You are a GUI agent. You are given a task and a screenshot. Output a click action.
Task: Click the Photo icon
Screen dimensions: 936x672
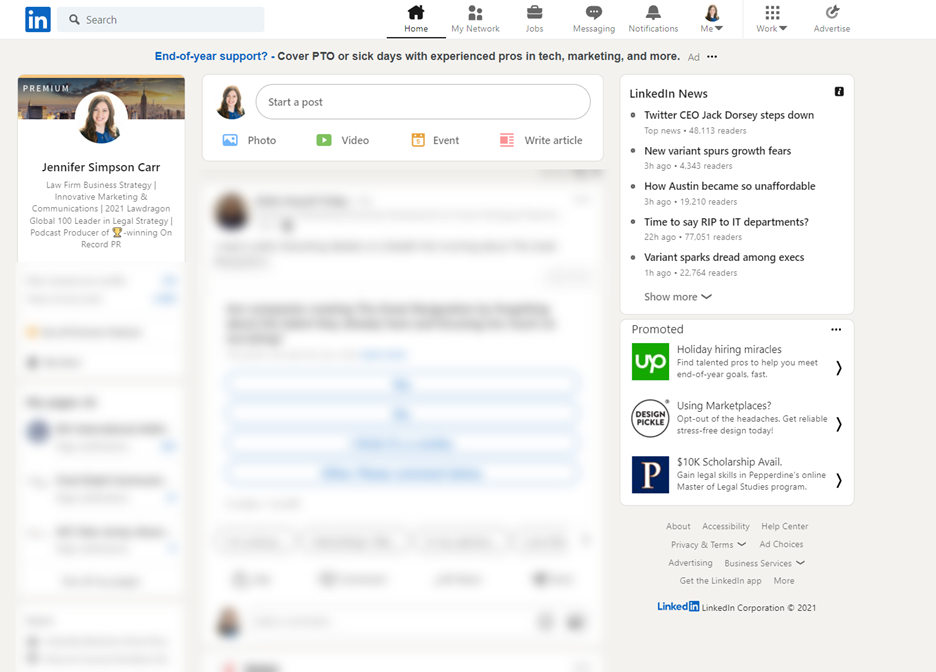pyautogui.click(x=230, y=140)
